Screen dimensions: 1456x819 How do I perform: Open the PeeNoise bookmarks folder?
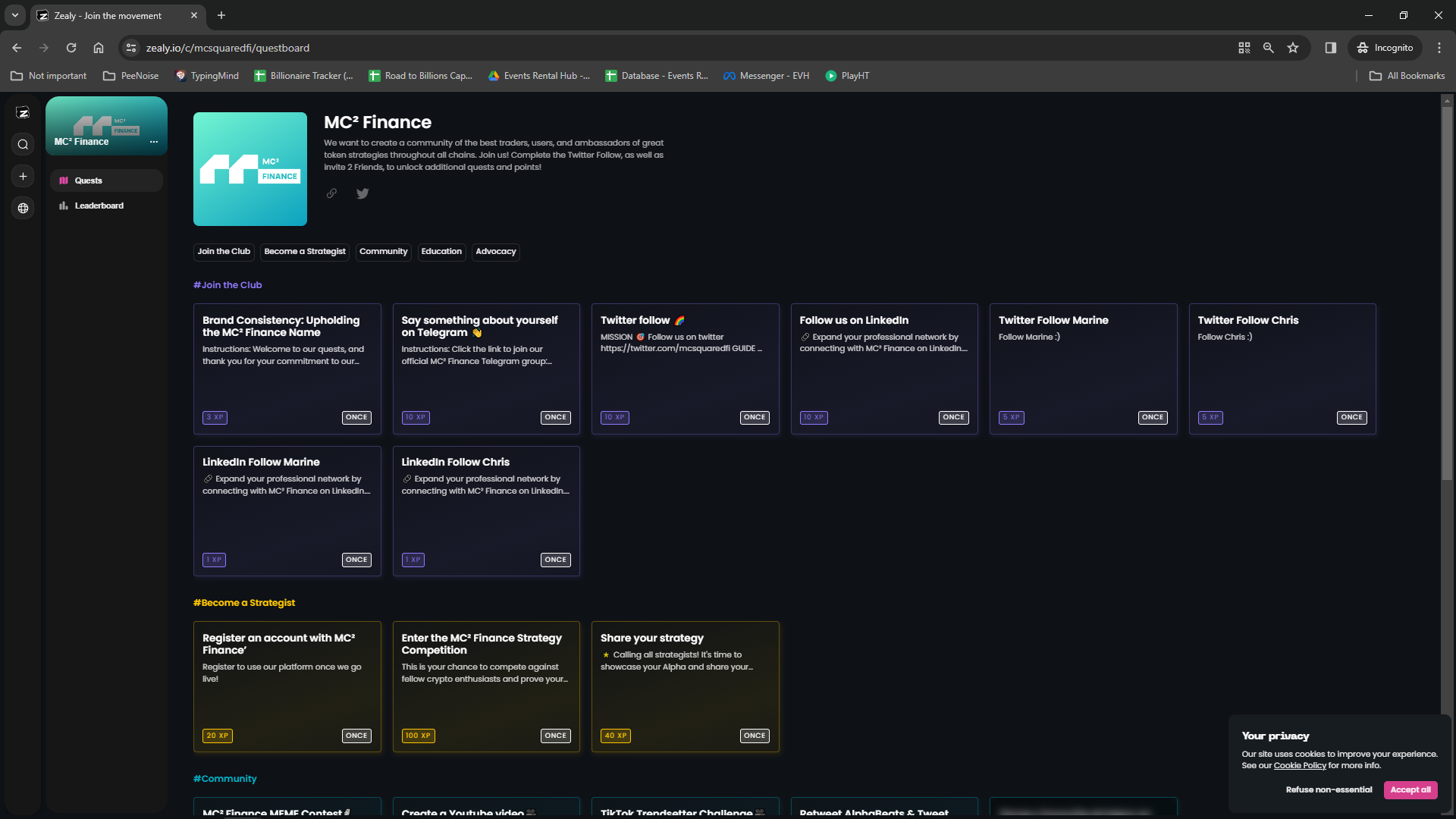[x=130, y=76]
